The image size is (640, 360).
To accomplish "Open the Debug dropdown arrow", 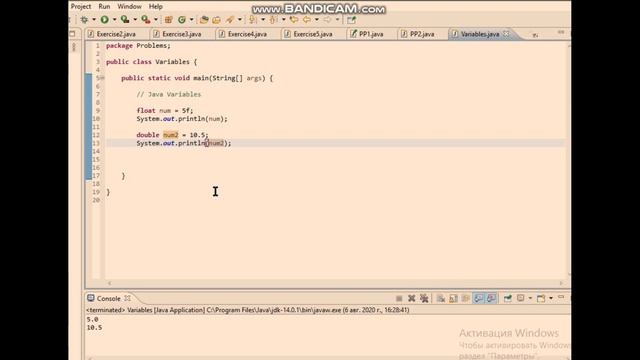I will (x=94, y=20).
